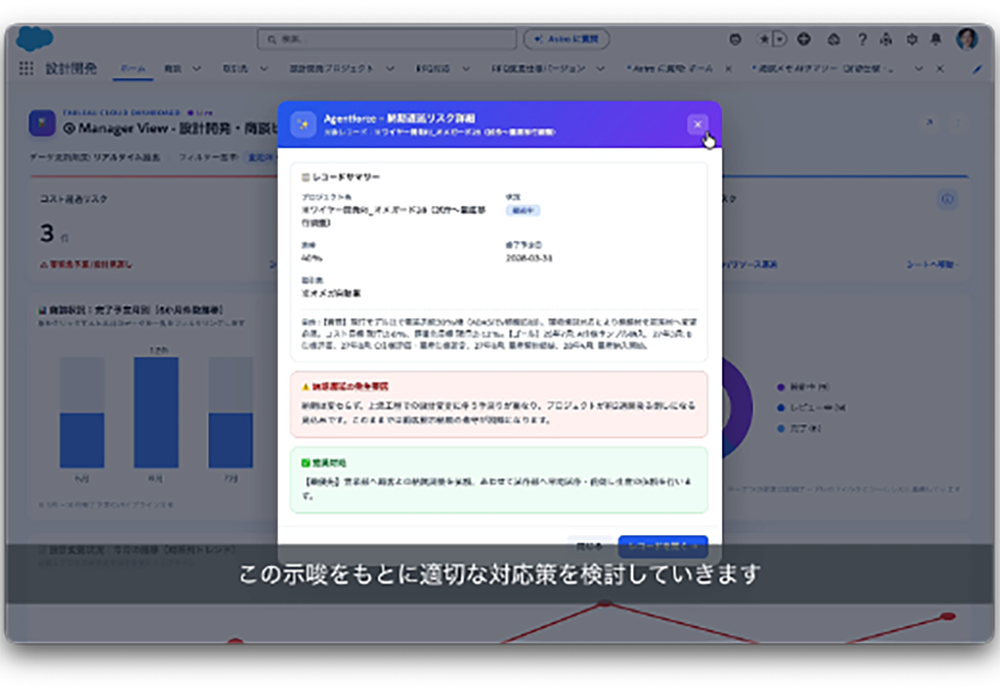
Task: Click the blue filter pill in filter row
Action: click(261, 157)
